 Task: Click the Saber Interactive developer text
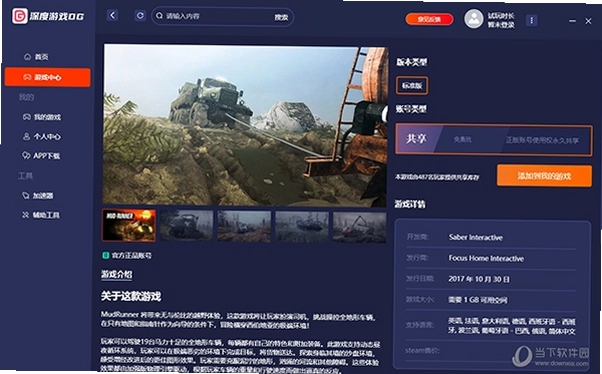[476, 237]
